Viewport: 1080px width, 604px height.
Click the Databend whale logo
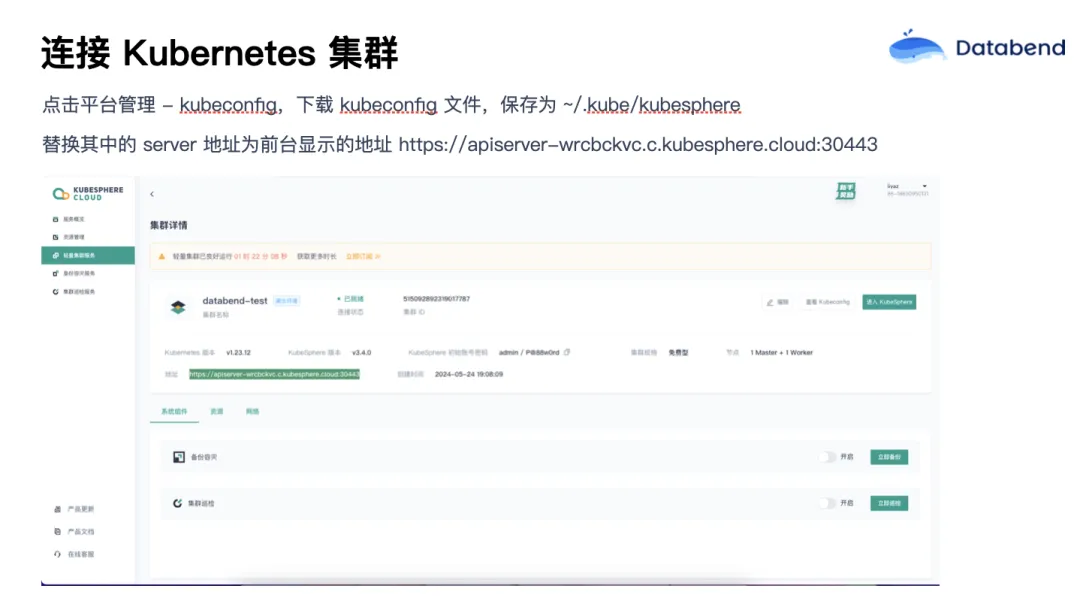pos(917,47)
